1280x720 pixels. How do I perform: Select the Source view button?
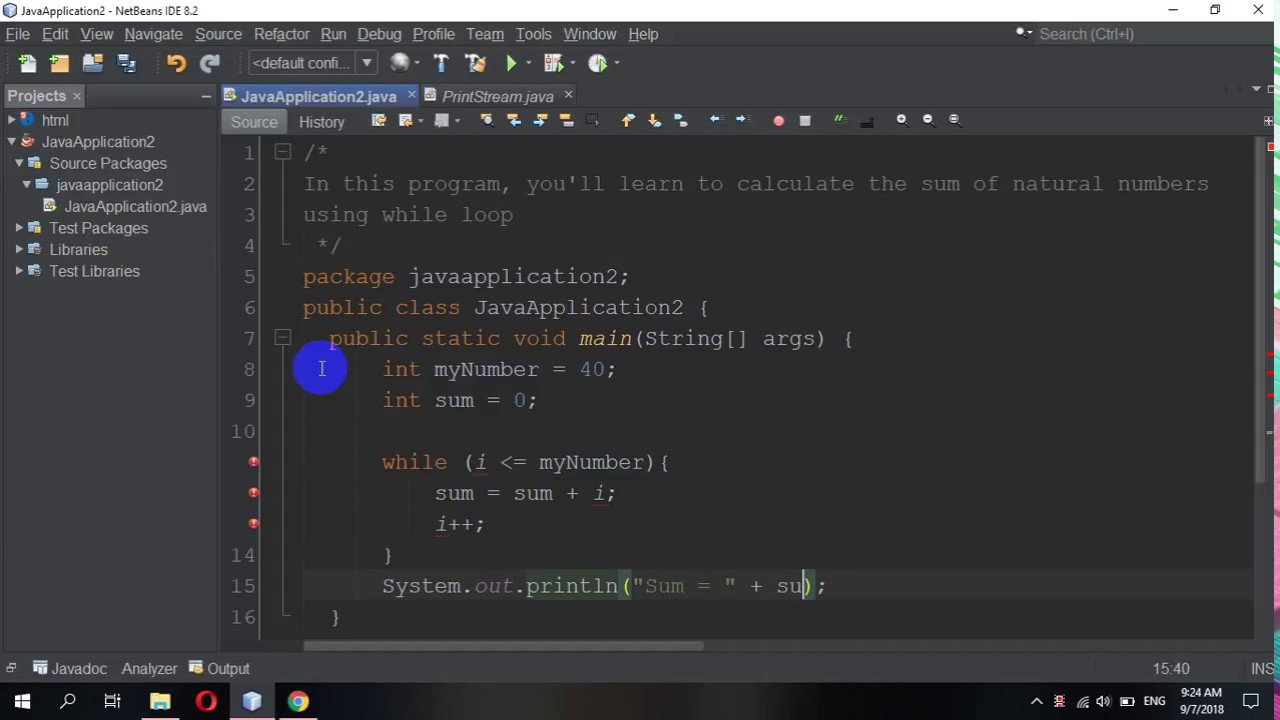pos(254,122)
